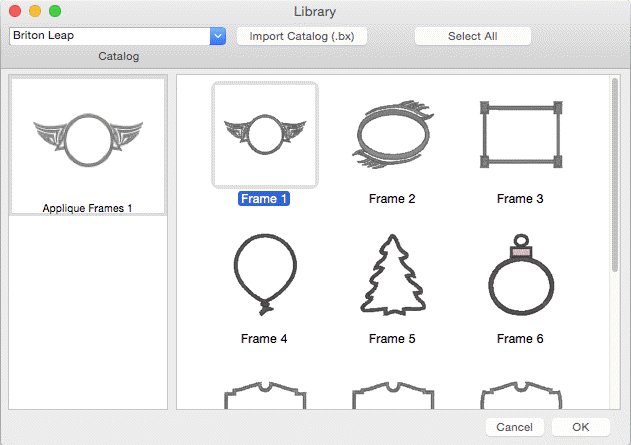The width and height of the screenshot is (631, 445).
Task: Minimize the Library window with yellow button
Action: 34,11
